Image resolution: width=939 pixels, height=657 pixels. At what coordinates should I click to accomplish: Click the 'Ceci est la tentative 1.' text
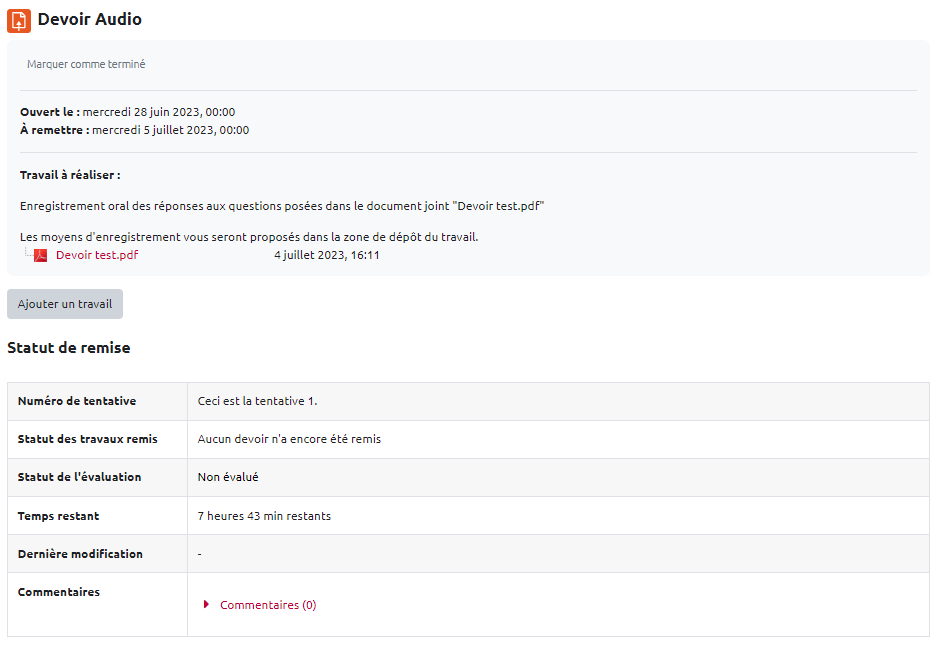(257, 401)
